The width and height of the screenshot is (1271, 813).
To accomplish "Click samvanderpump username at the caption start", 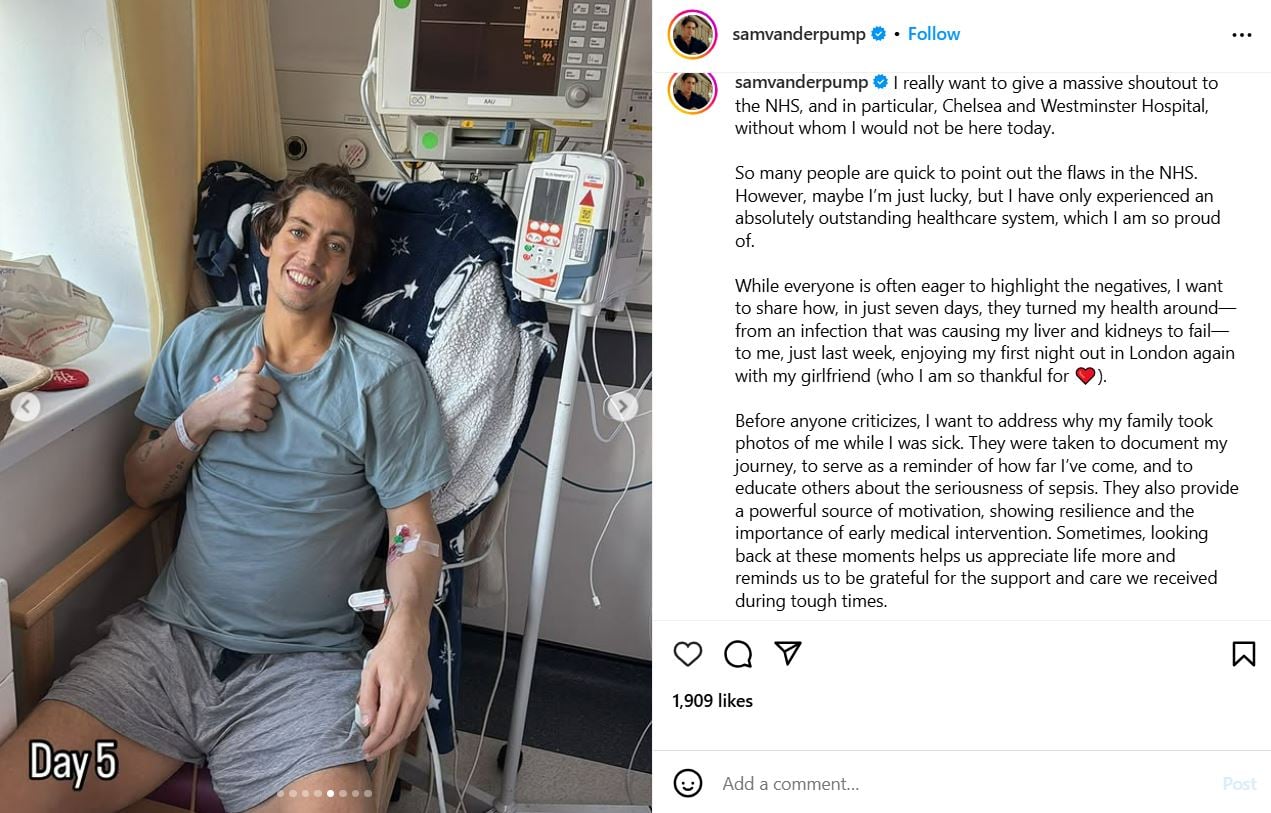I will [801, 82].
